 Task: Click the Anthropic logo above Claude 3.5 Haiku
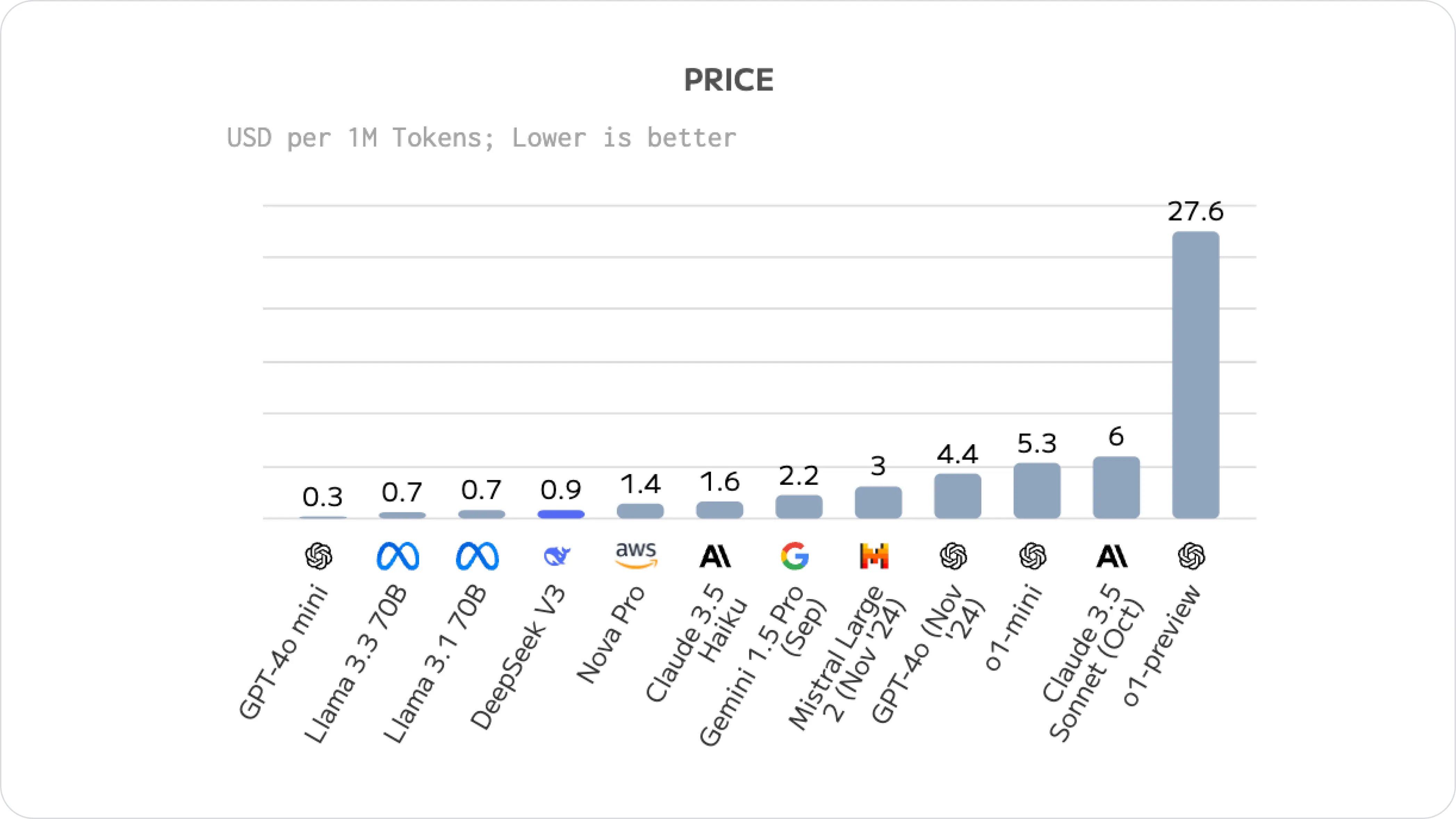tap(715, 556)
